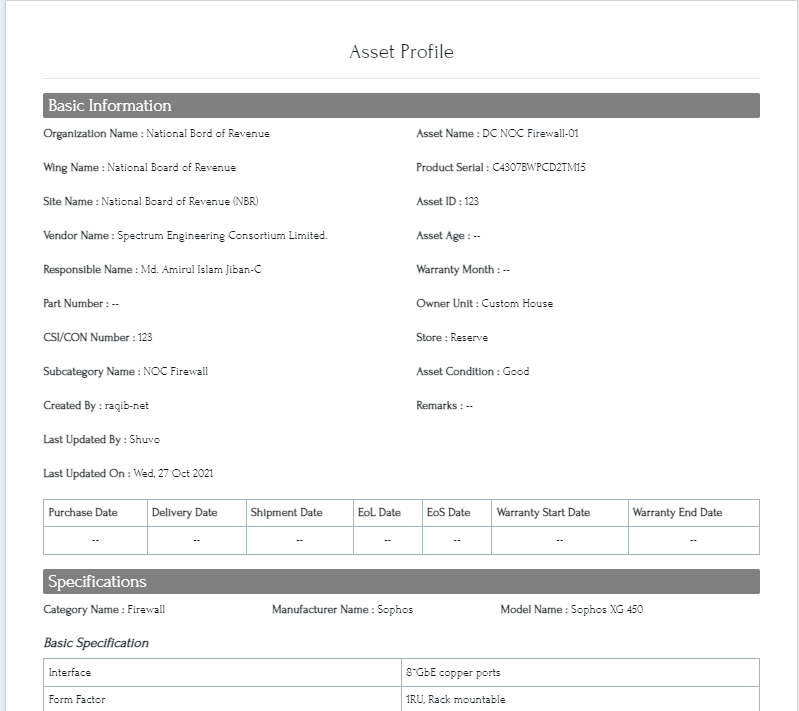Click the Warranty End Date column header
This screenshot has width=799, height=711.
677,513
